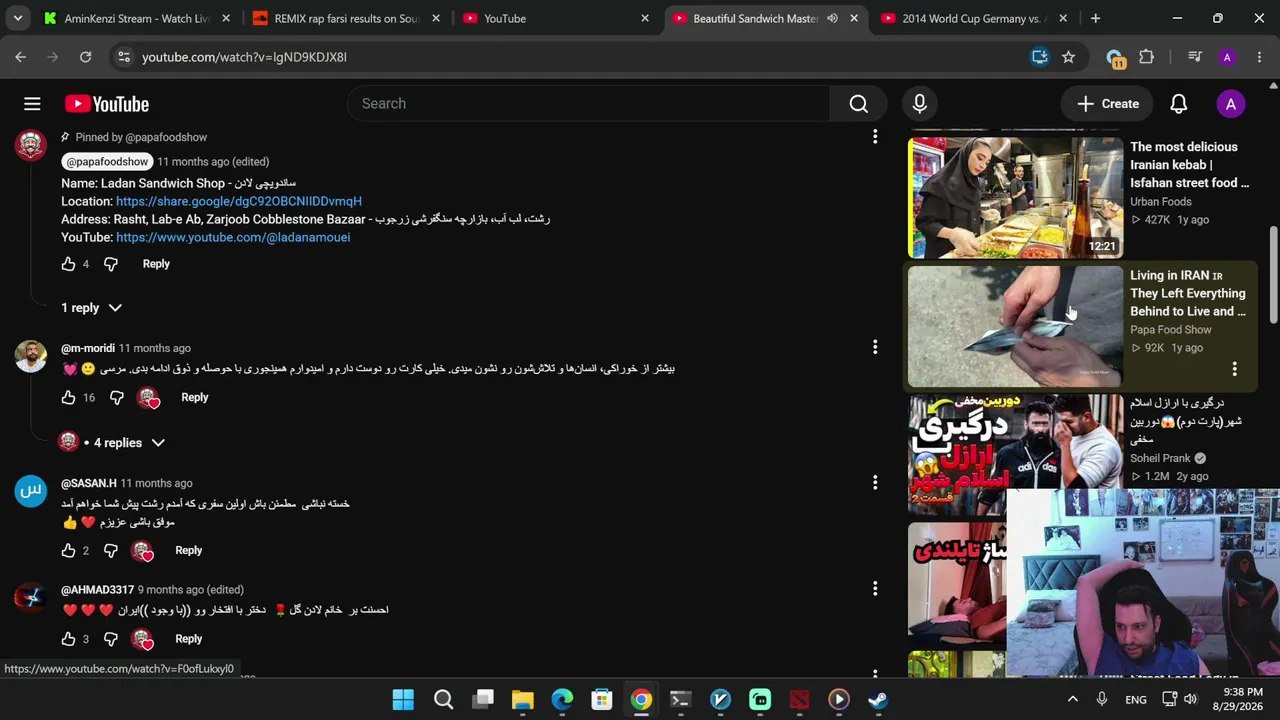1280x720 pixels.
Task: Open the Chrome extensions puzzle icon
Action: point(1147,57)
